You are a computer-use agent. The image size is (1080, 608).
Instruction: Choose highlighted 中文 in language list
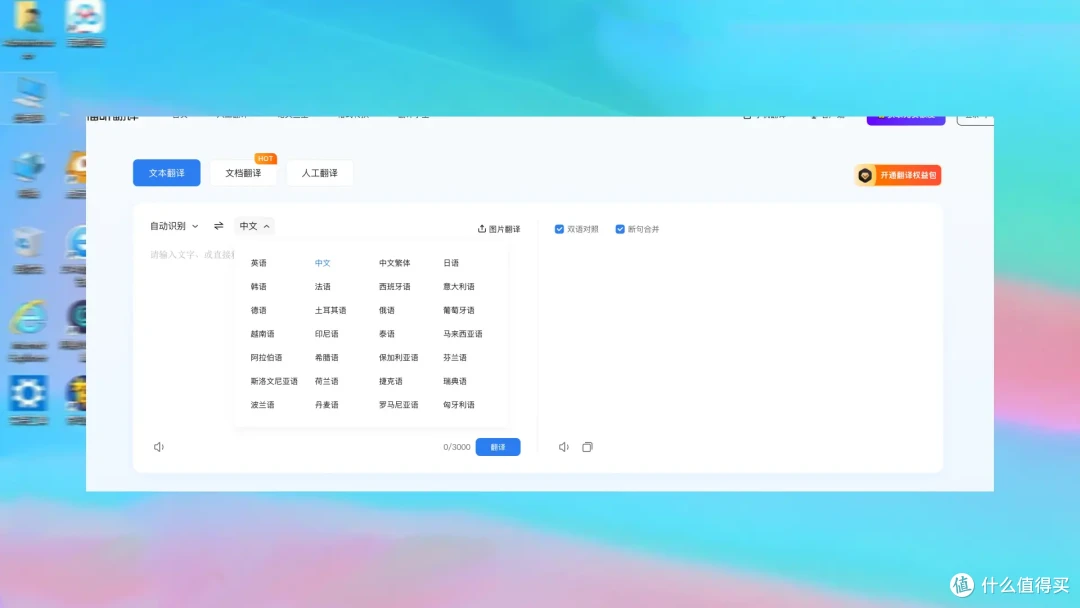[322, 263]
